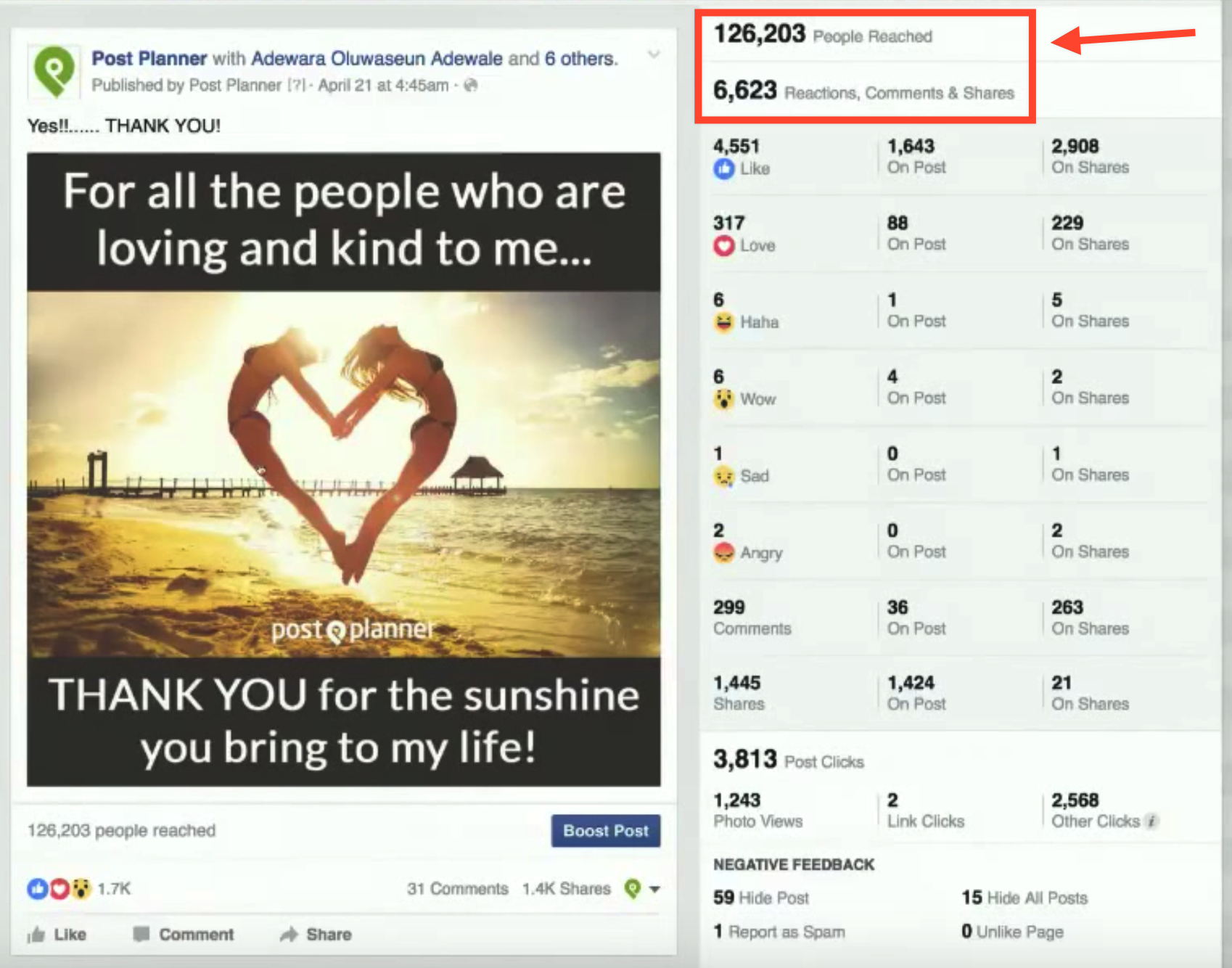Click '0 Unlike Page'
This screenshot has height=968, width=1232.
[x=1013, y=932]
